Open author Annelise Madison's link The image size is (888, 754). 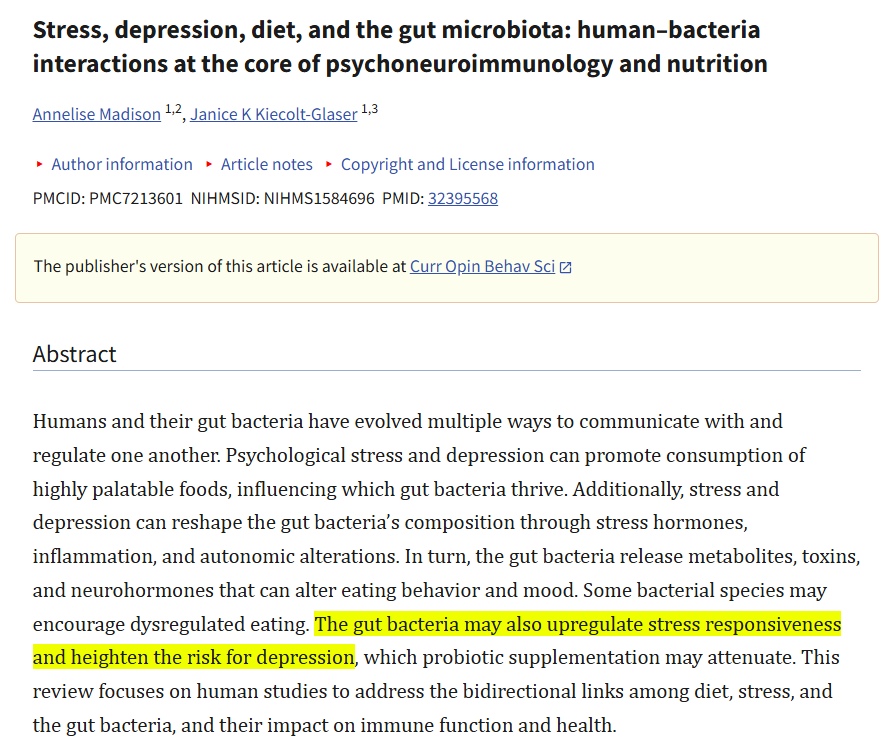tap(96, 114)
